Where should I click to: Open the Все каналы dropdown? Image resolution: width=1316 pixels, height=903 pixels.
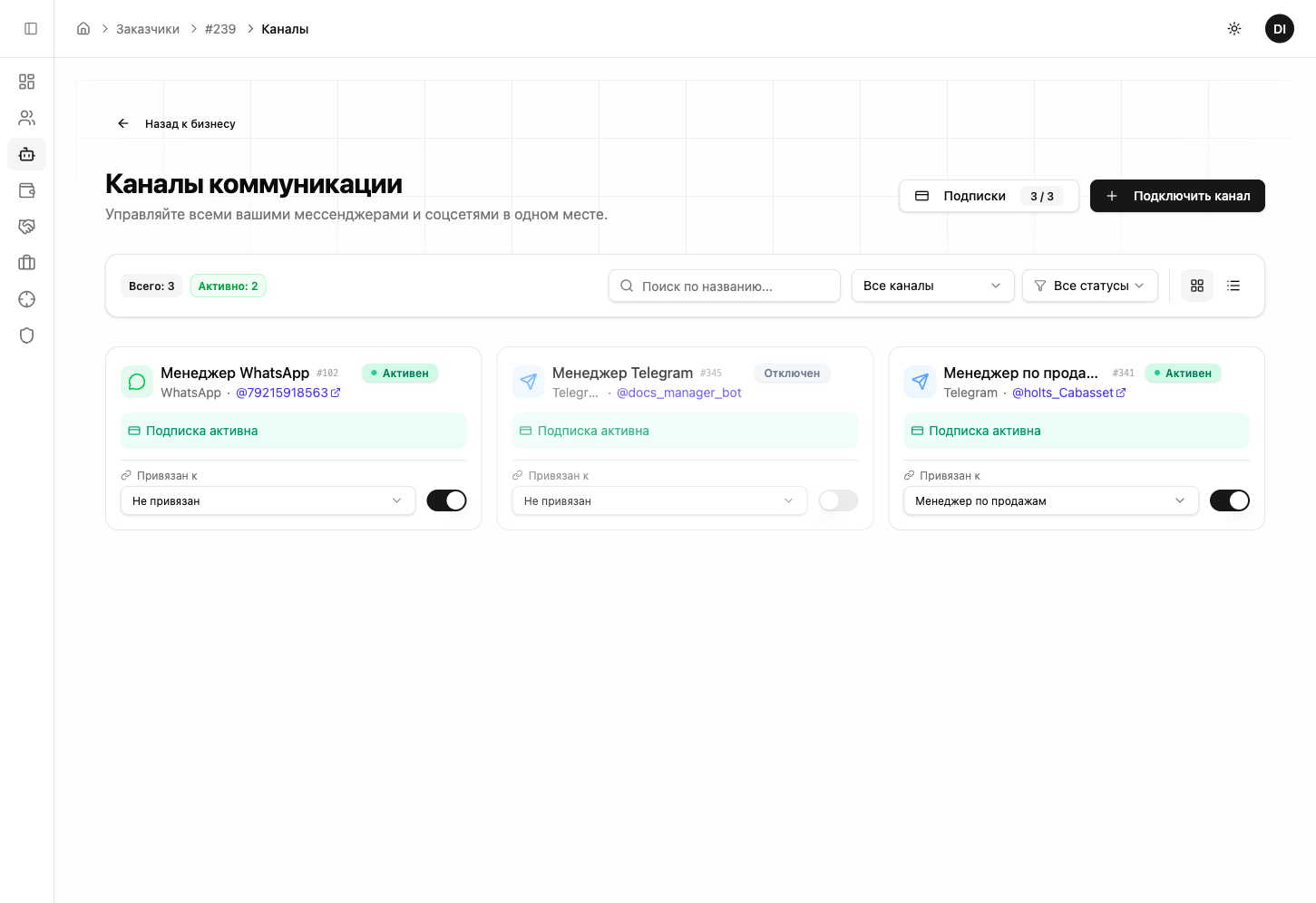(x=931, y=286)
